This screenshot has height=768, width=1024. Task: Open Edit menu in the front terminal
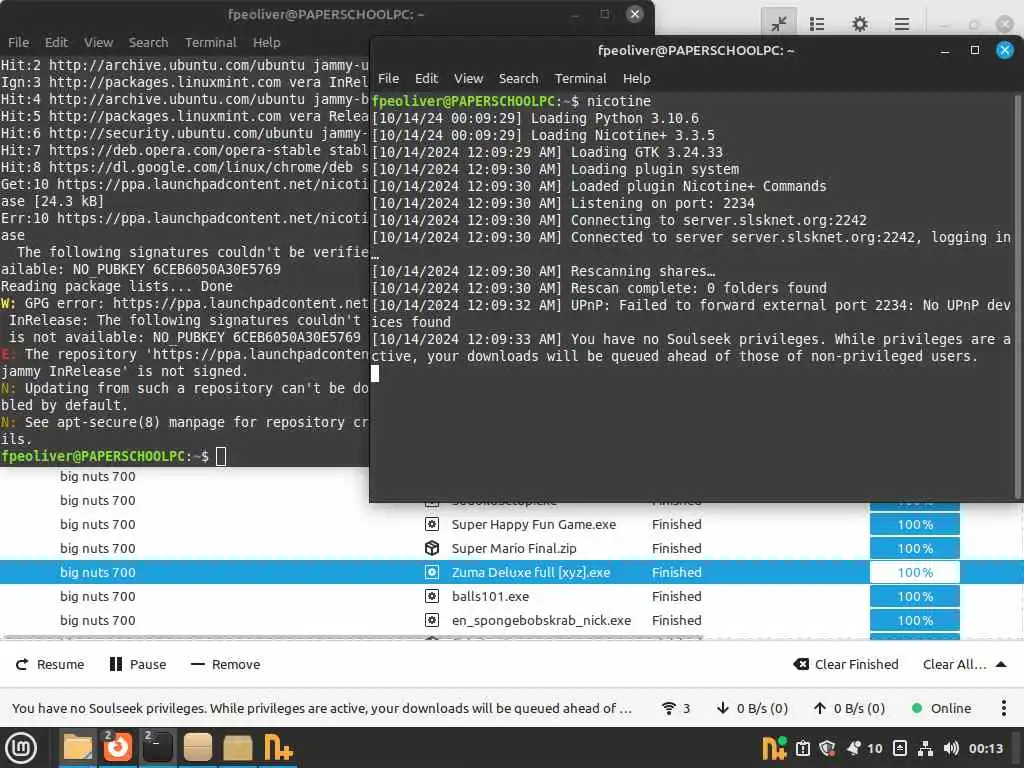[x=426, y=78]
